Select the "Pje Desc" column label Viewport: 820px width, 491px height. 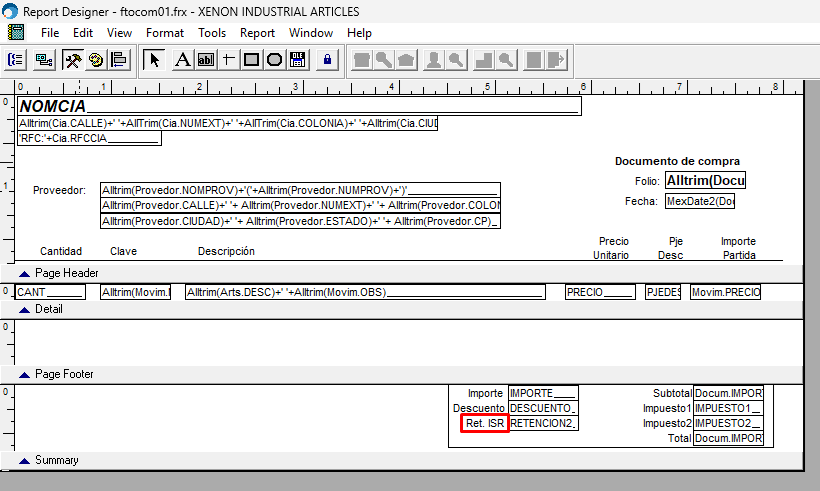[671, 248]
